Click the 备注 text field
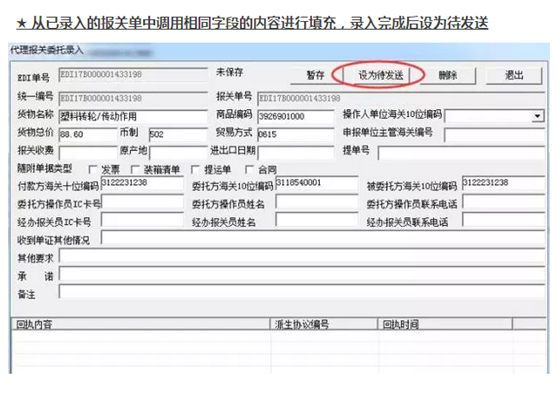Screen dimensions: 558x400 [x=302, y=291]
